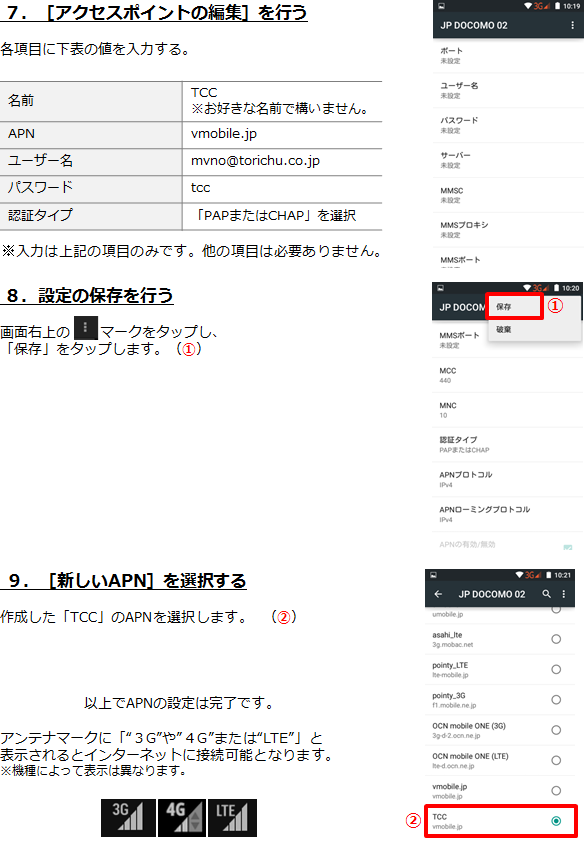Click table cell '「PAPまたはCHAP」を選択'
Screen dimensions: 585x841
pos(282,216)
